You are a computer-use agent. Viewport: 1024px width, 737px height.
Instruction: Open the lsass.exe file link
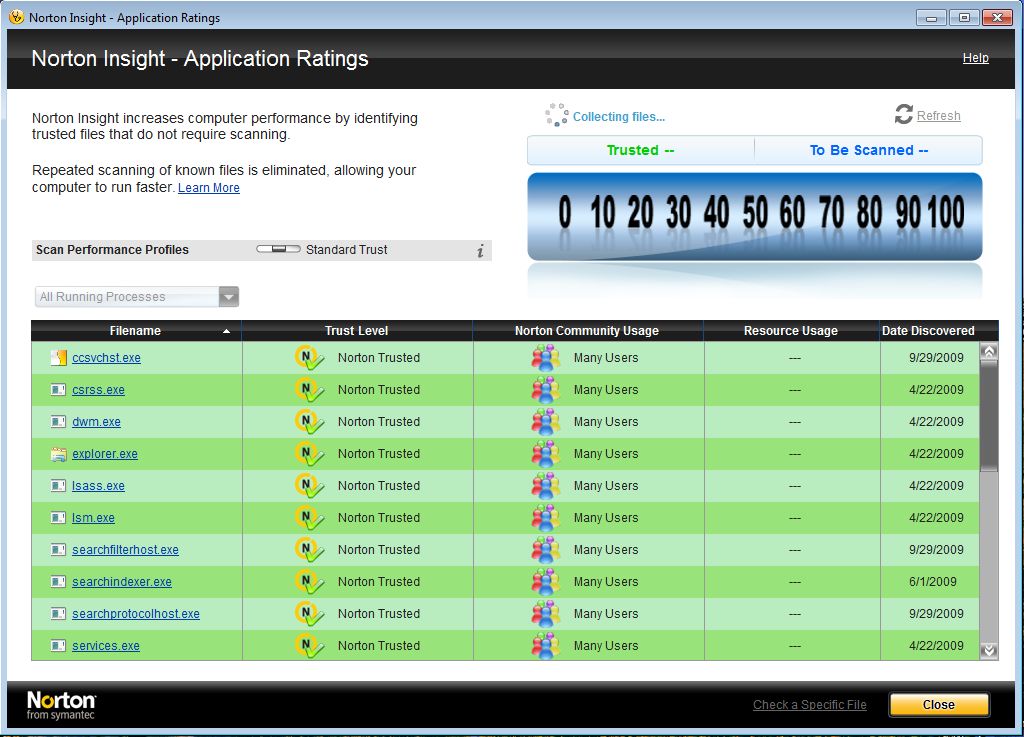(99, 486)
